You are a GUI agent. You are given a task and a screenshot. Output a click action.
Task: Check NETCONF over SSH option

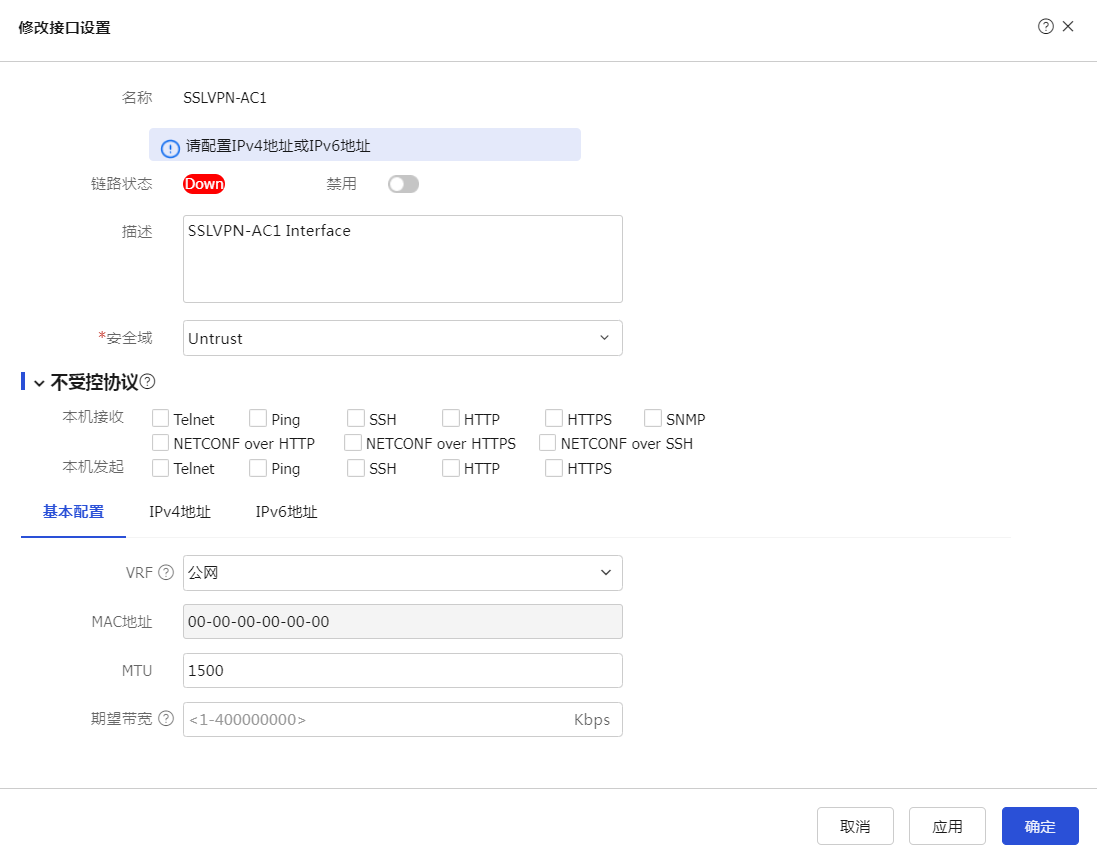(x=547, y=442)
